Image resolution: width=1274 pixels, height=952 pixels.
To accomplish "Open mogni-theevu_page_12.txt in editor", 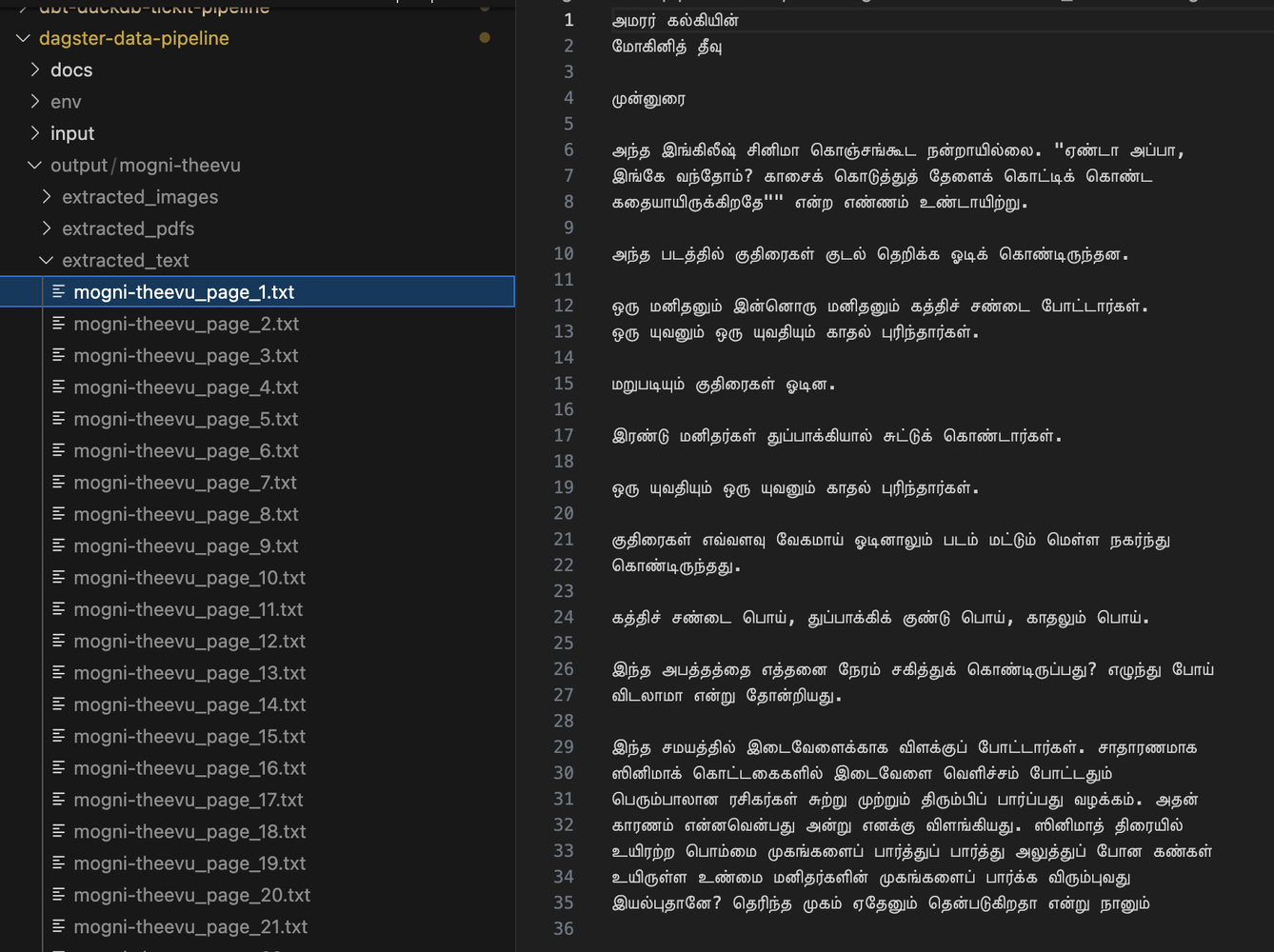I will click(x=189, y=641).
